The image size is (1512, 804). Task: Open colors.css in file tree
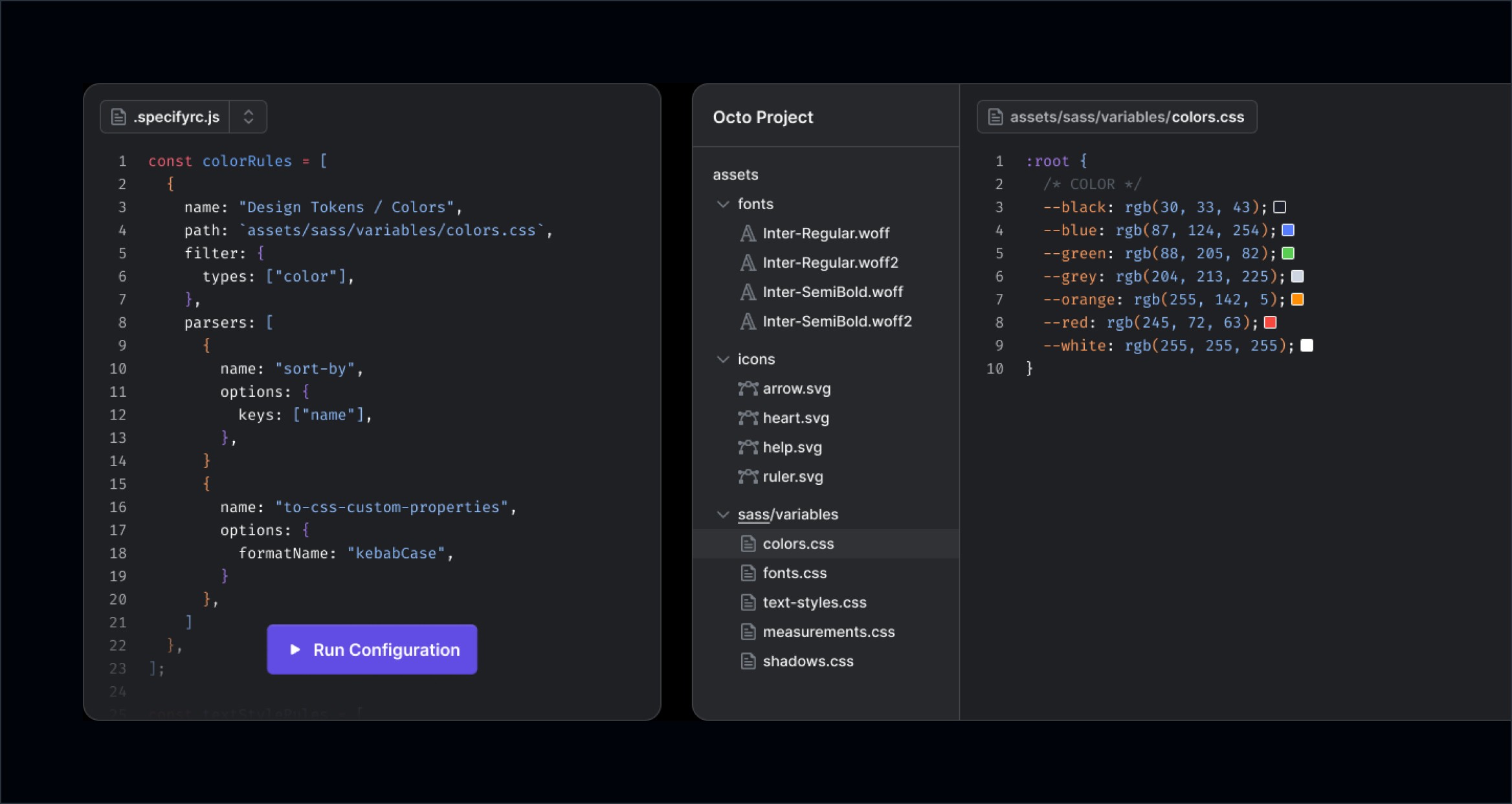coord(798,544)
